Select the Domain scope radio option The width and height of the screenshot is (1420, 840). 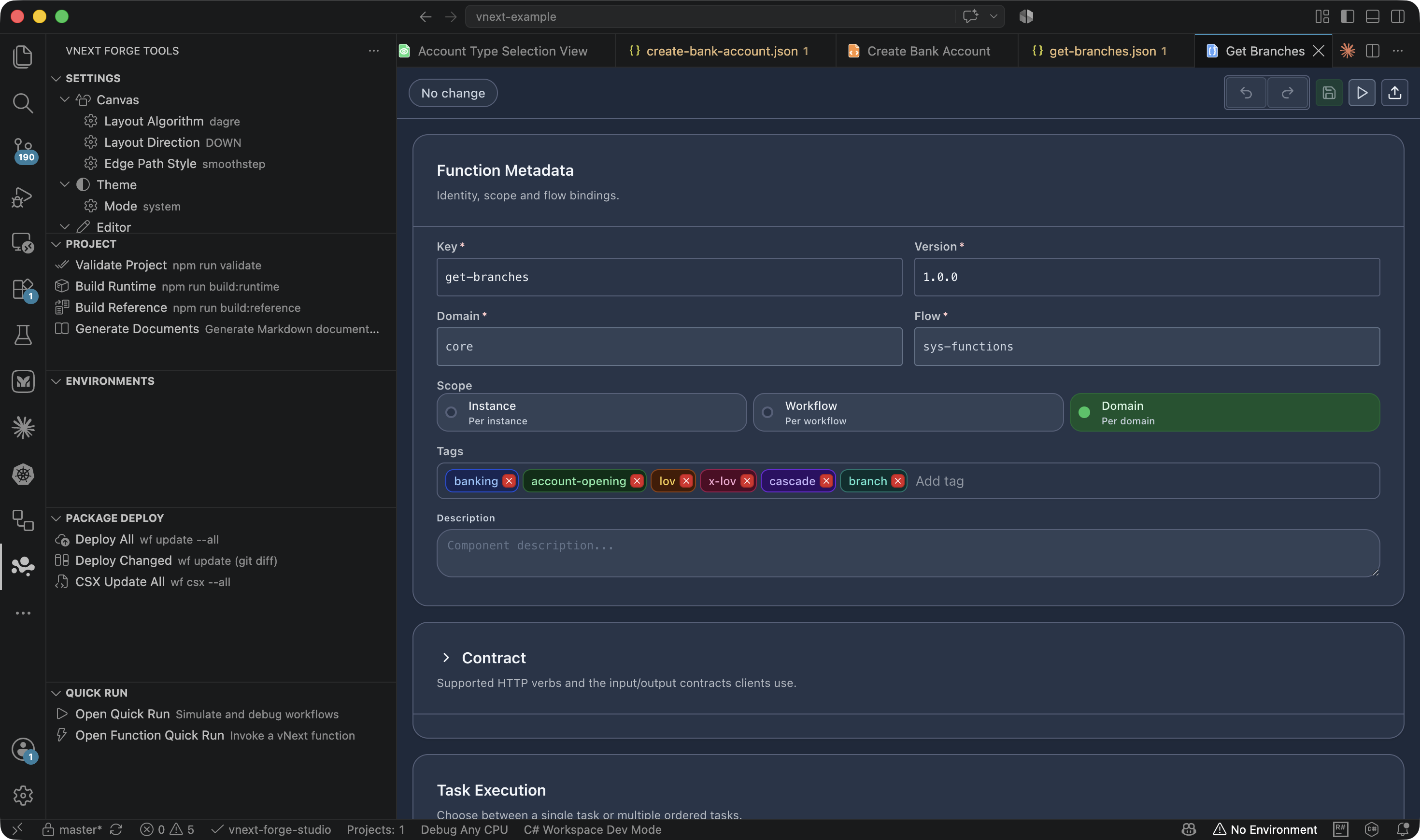1225,413
